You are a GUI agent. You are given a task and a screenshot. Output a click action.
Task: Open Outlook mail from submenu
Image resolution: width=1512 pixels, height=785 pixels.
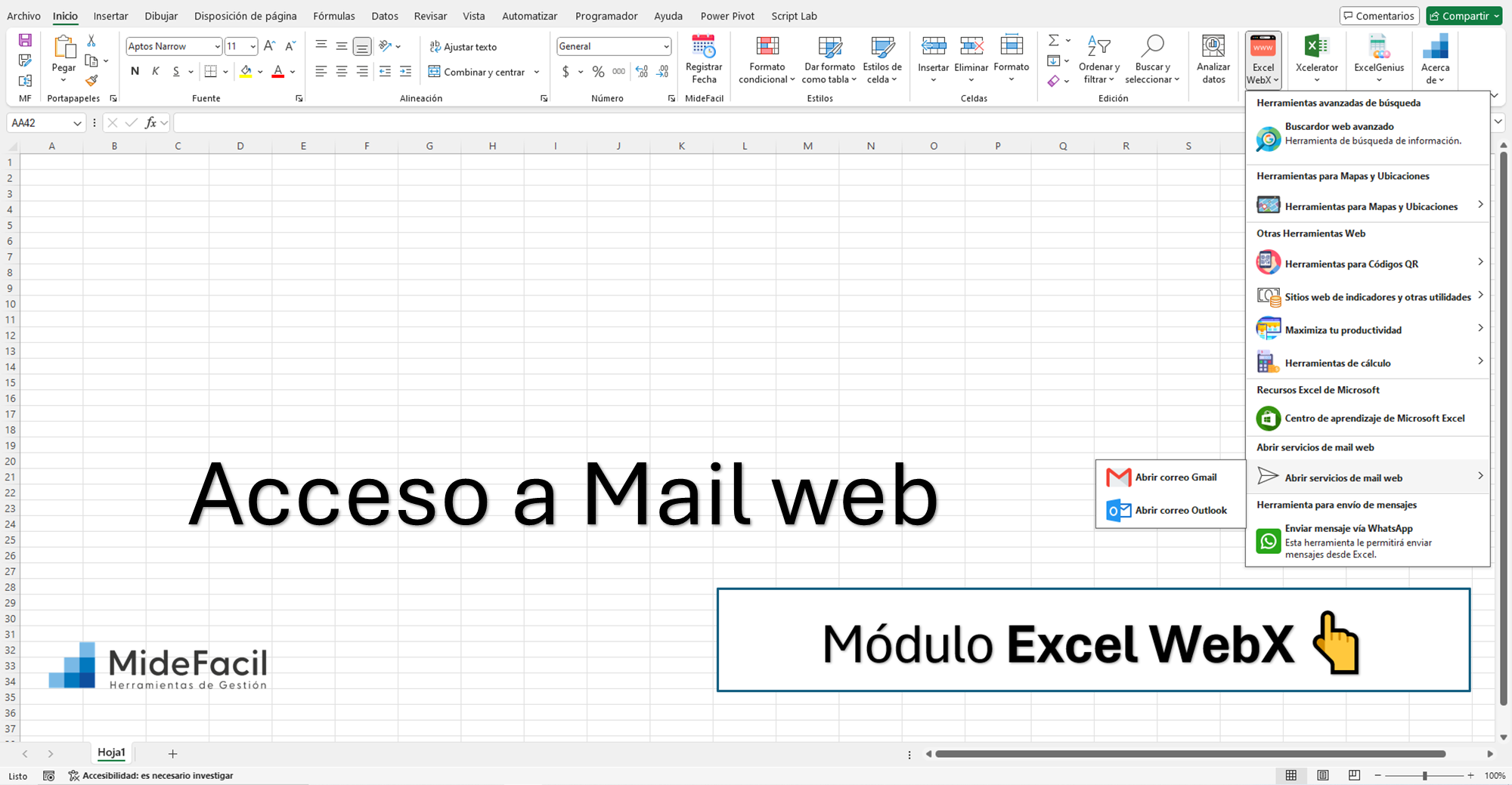click(x=1170, y=511)
